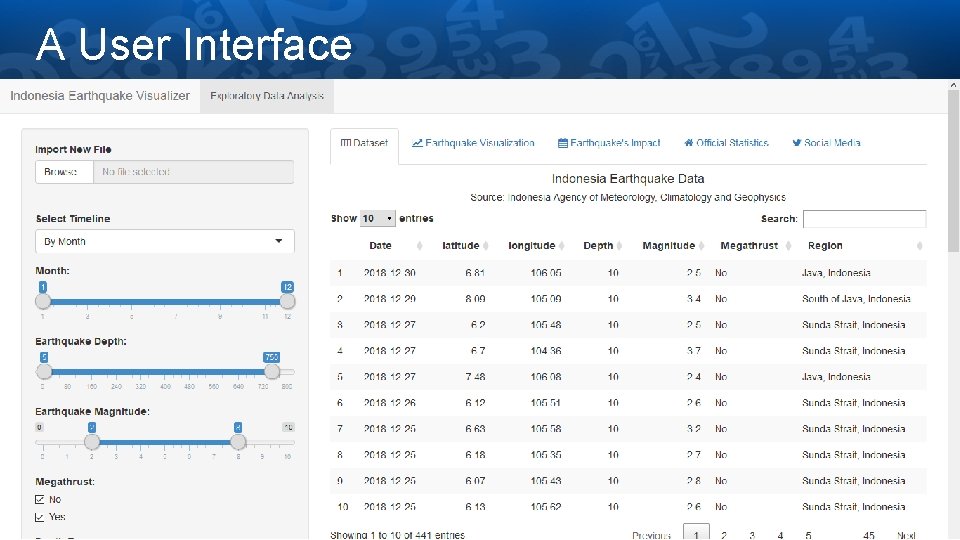Image resolution: width=960 pixels, height=540 pixels.
Task: Go to page 5 of the table
Action: (x=808, y=535)
